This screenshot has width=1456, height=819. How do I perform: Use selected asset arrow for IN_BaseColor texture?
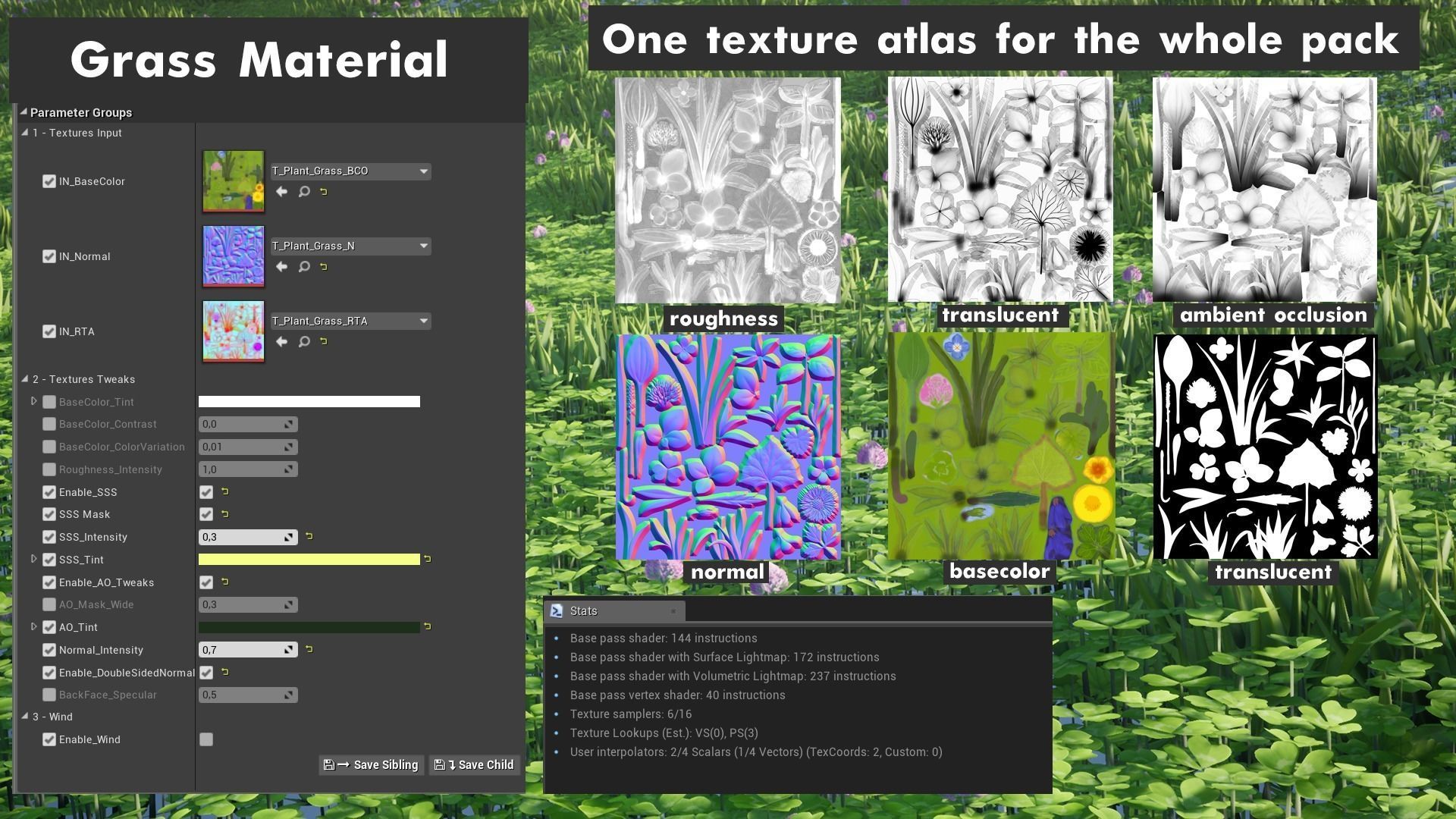[x=281, y=192]
